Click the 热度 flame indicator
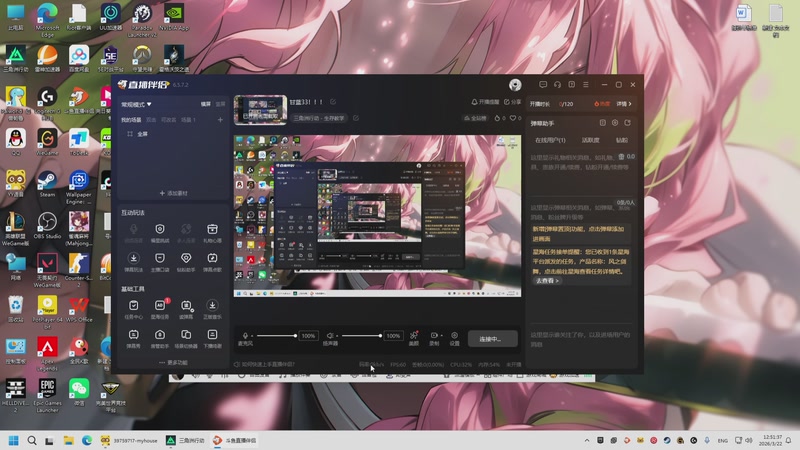This screenshot has height=450, width=800. tap(602, 104)
